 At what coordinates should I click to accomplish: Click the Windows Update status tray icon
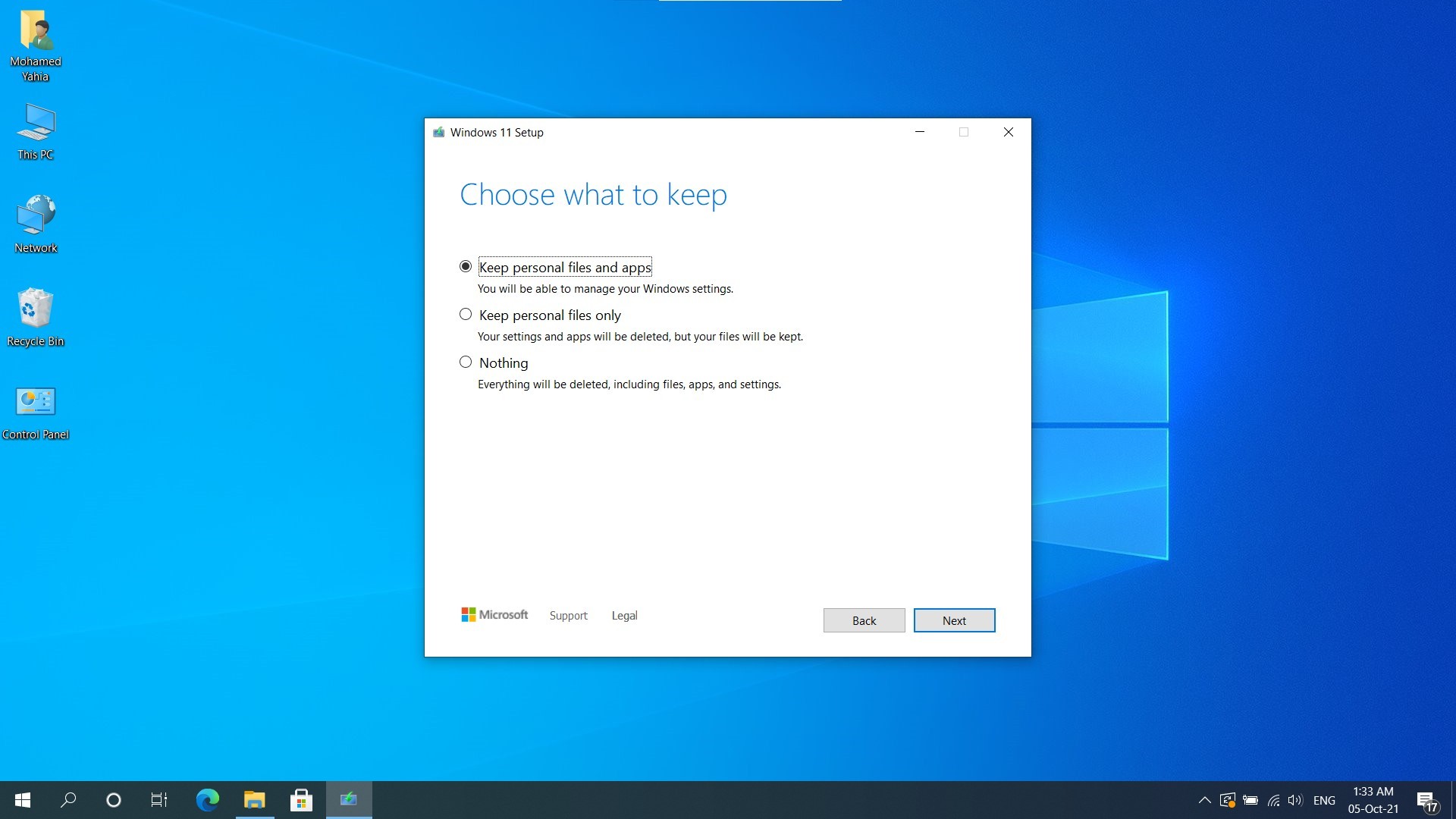point(1228,800)
